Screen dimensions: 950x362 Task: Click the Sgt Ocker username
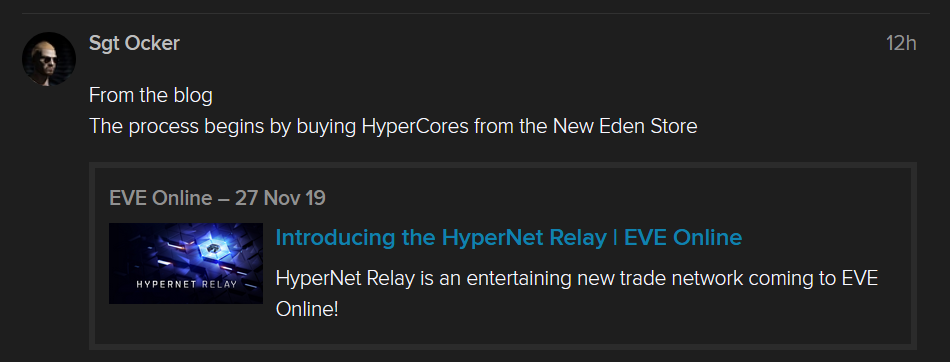pyautogui.click(x=134, y=43)
